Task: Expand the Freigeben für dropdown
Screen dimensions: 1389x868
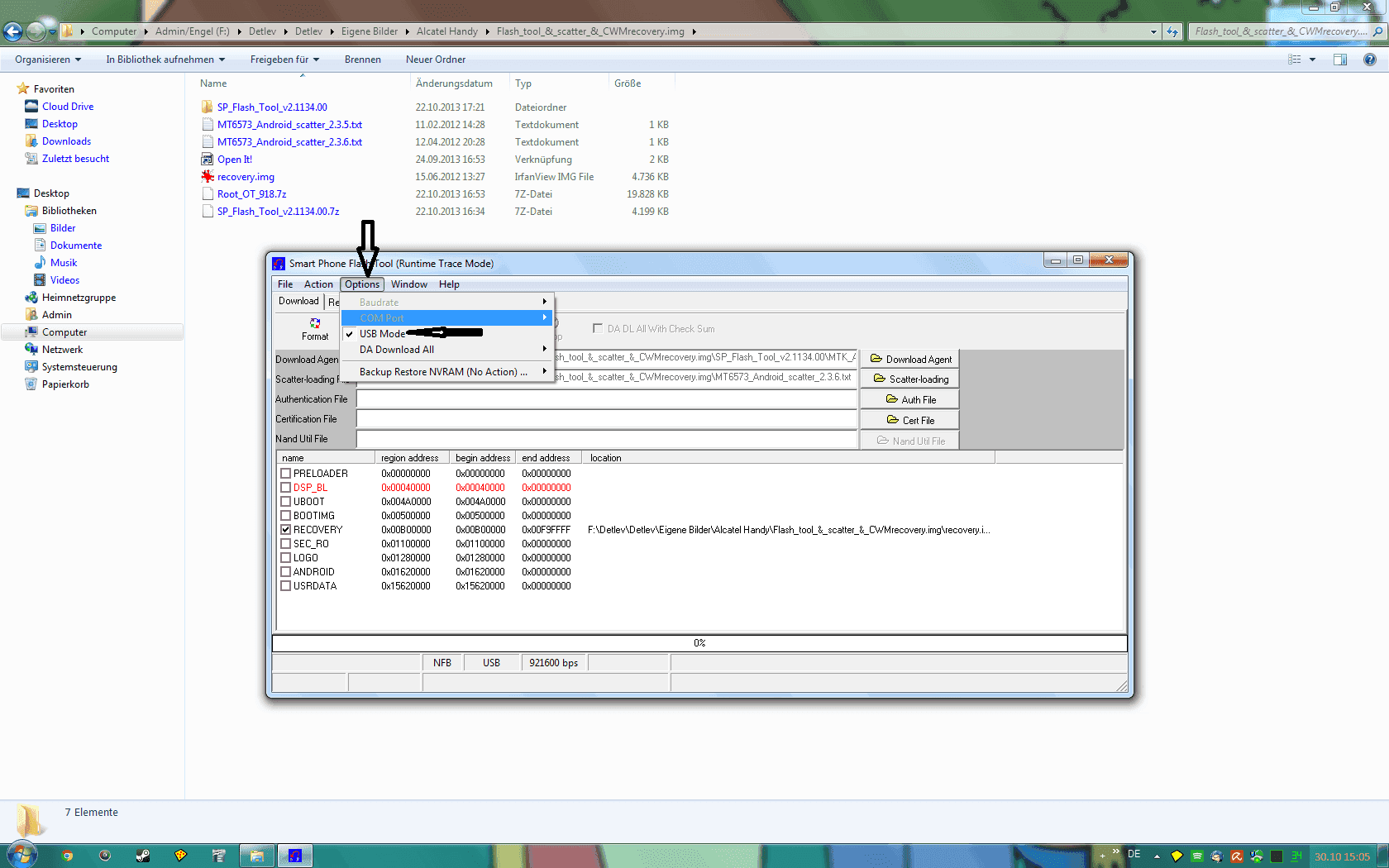Action: (x=284, y=60)
